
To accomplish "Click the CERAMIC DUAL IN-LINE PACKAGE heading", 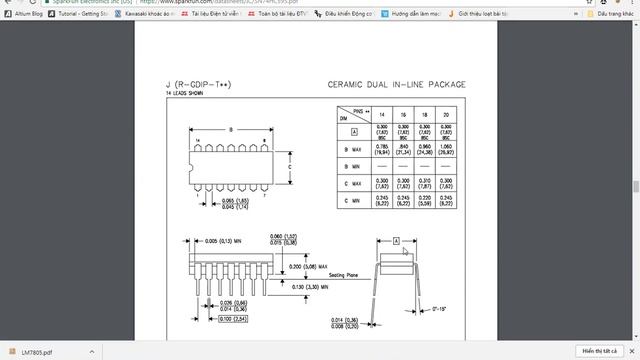I will pyautogui.click(x=396, y=84).
